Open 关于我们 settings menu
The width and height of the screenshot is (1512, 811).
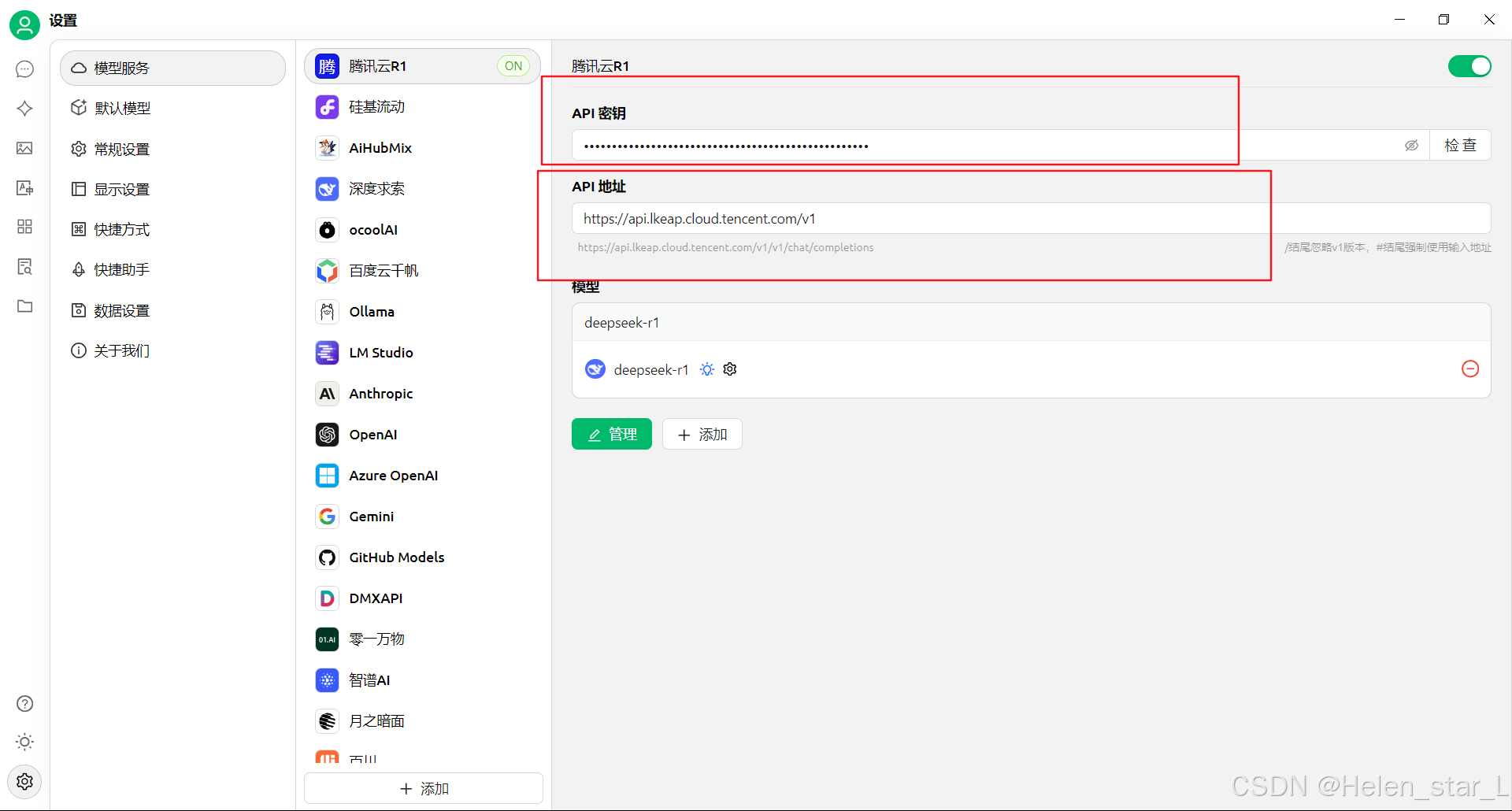(172, 350)
